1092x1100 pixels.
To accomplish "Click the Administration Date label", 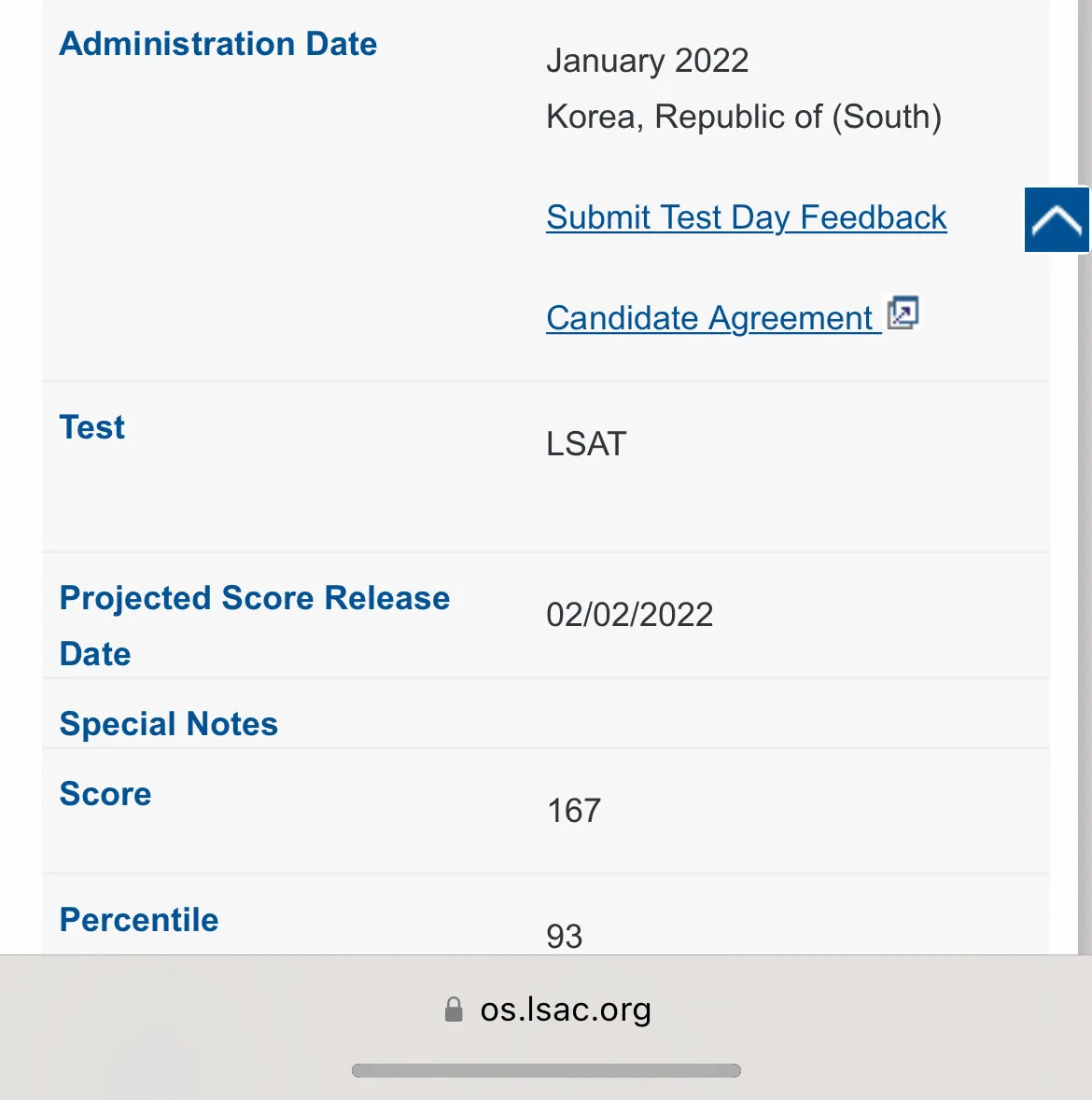I will point(218,44).
